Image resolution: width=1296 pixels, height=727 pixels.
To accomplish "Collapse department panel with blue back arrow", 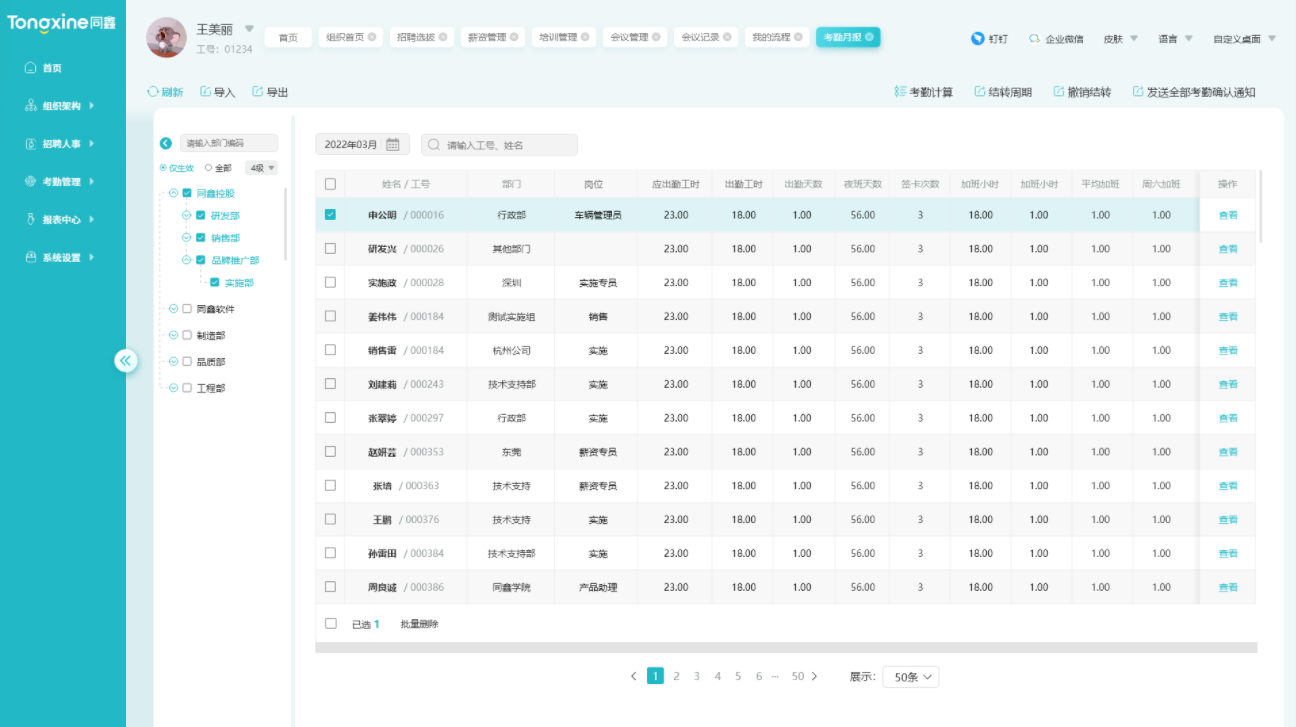I will (166, 144).
